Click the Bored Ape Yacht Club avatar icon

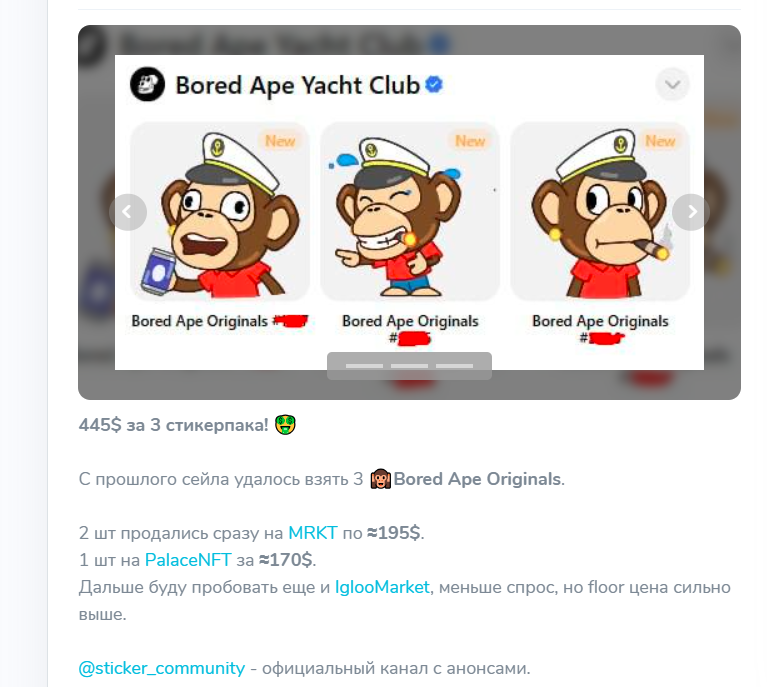click(147, 84)
